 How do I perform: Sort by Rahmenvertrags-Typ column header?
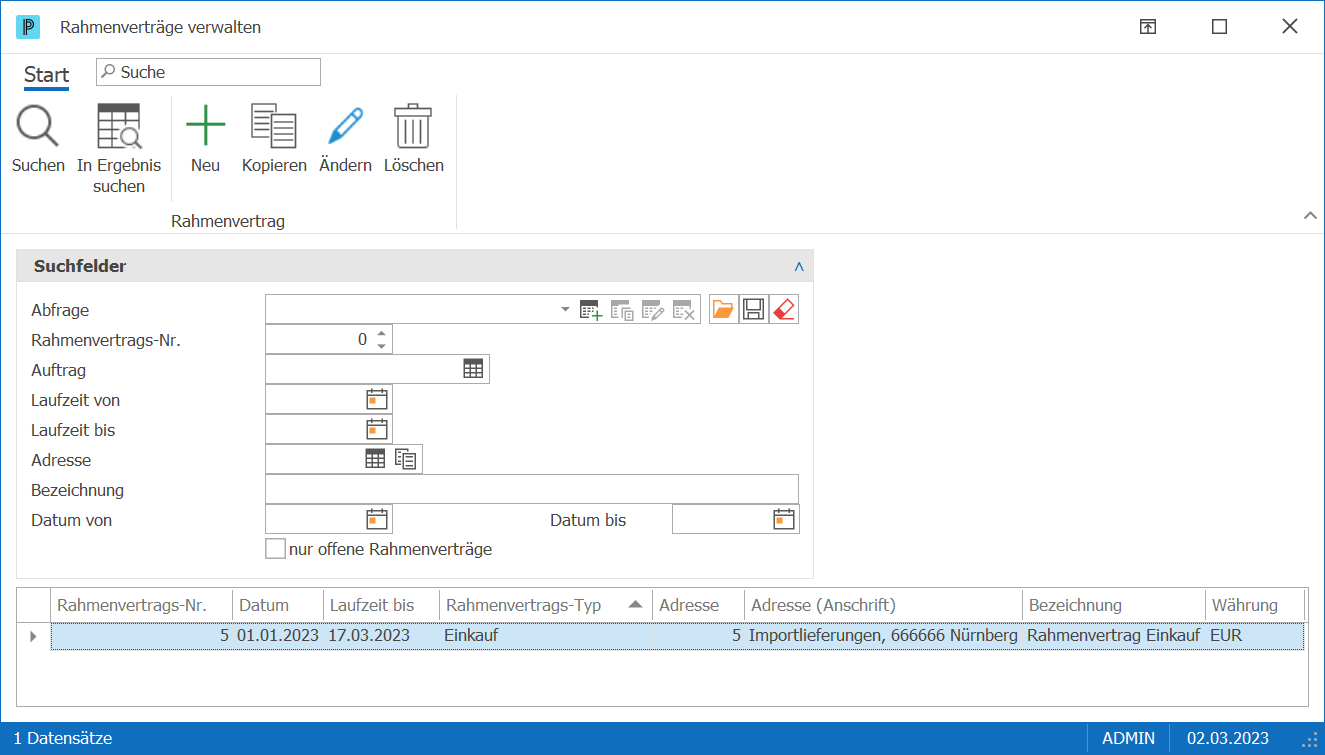(x=546, y=605)
